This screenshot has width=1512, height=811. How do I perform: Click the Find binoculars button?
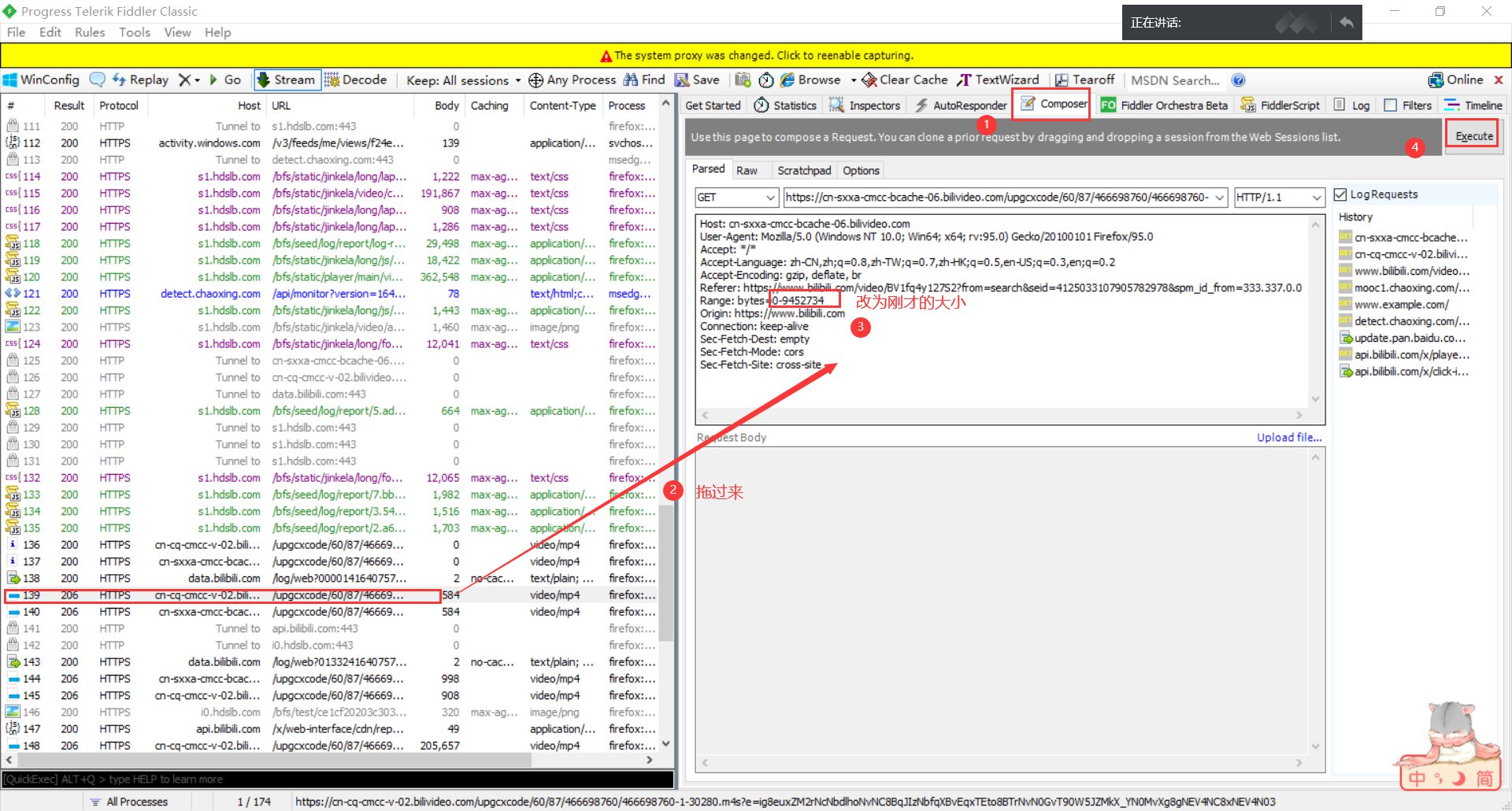pyautogui.click(x=644, y=80)
